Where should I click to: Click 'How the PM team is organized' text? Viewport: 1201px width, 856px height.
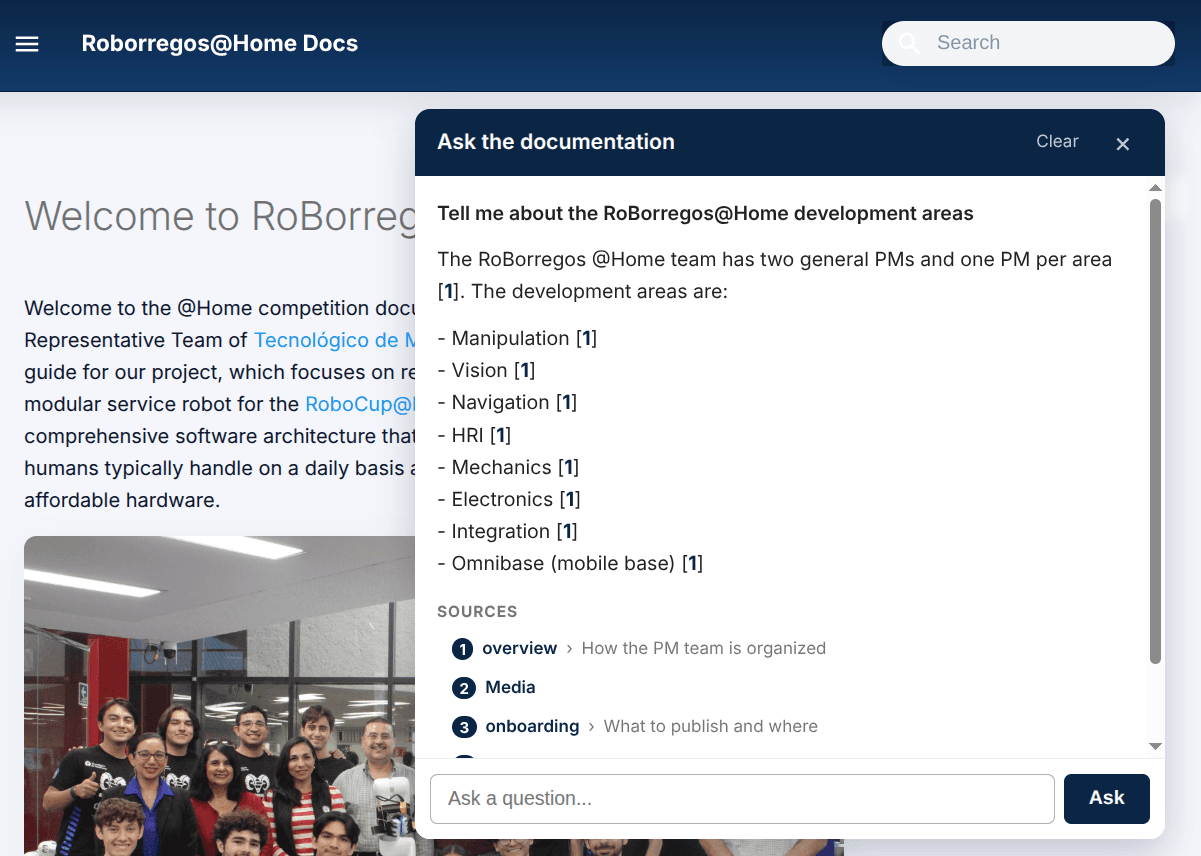click(704, 648)
